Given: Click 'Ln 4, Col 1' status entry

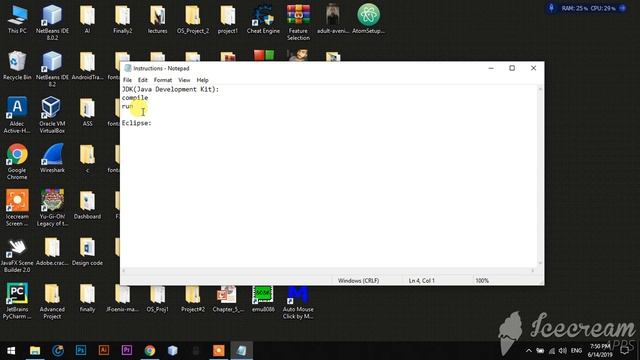Looking at the screenshot, I should [x=422, y=281].
